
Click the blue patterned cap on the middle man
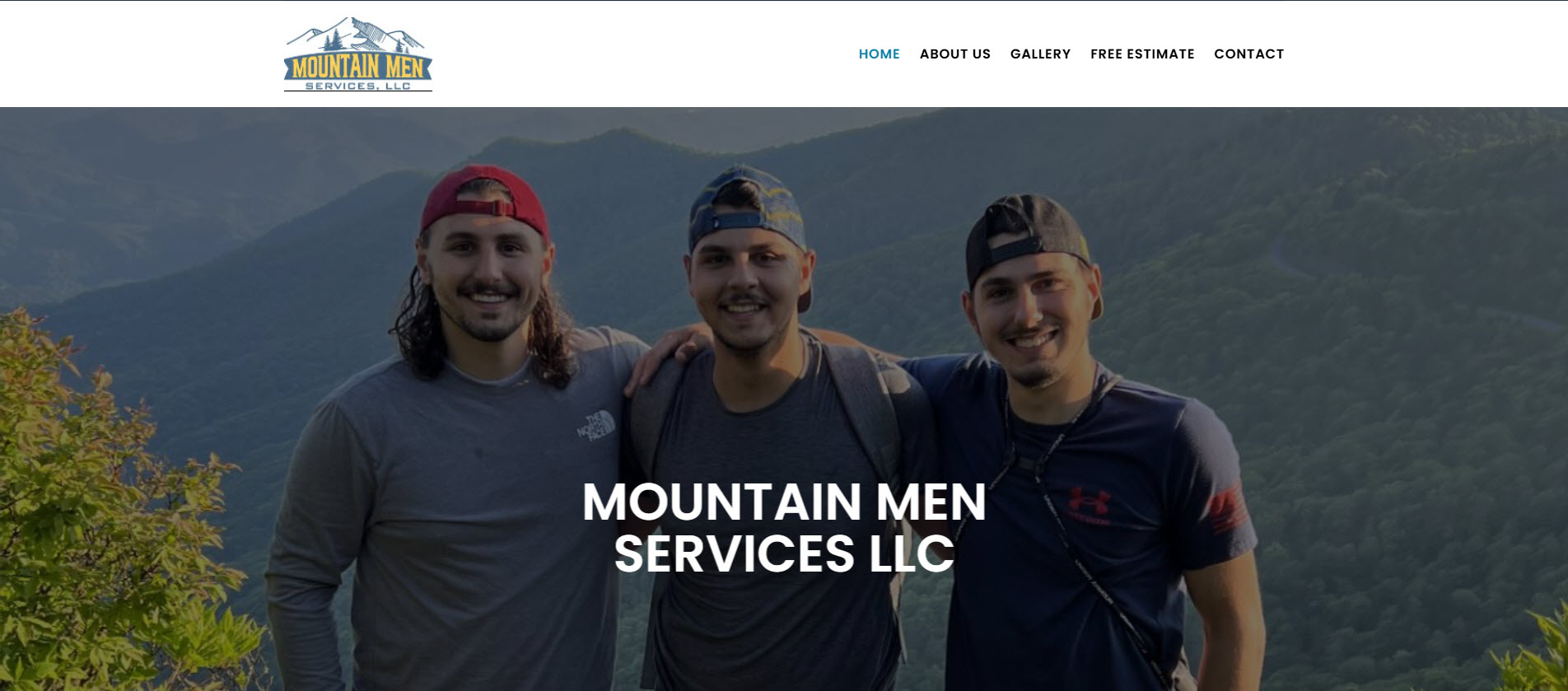click(x=748, y=204)
